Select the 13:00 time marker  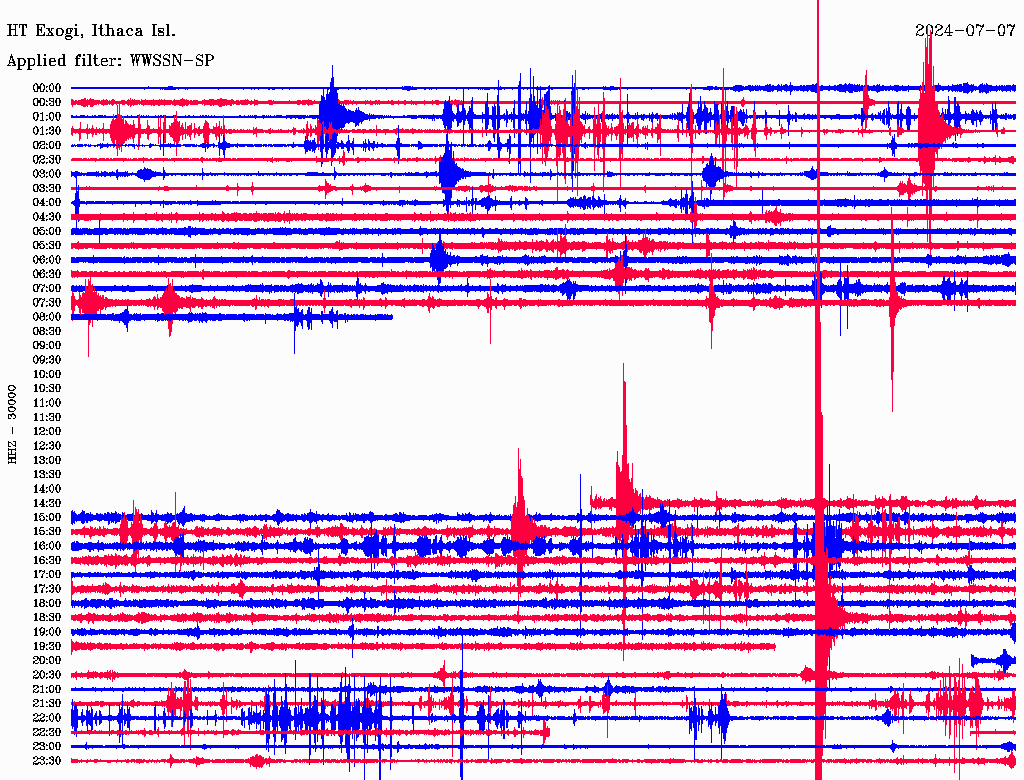47,460
